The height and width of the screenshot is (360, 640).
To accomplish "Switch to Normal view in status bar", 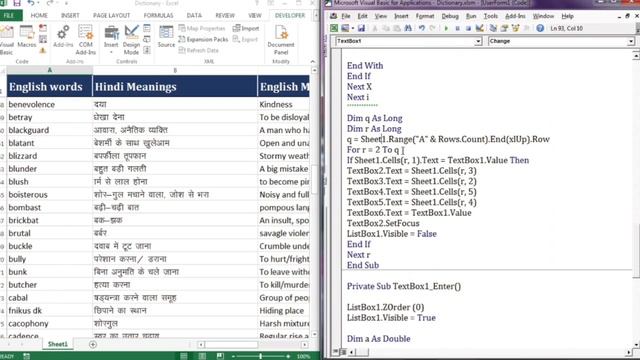I will (x=184, y=356).
